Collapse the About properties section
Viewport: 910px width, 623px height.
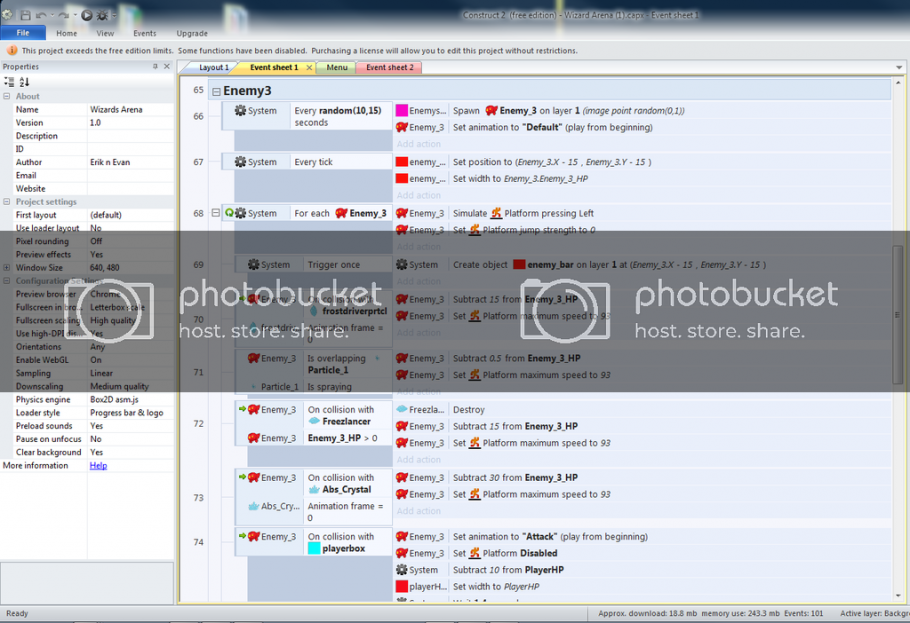7,97
